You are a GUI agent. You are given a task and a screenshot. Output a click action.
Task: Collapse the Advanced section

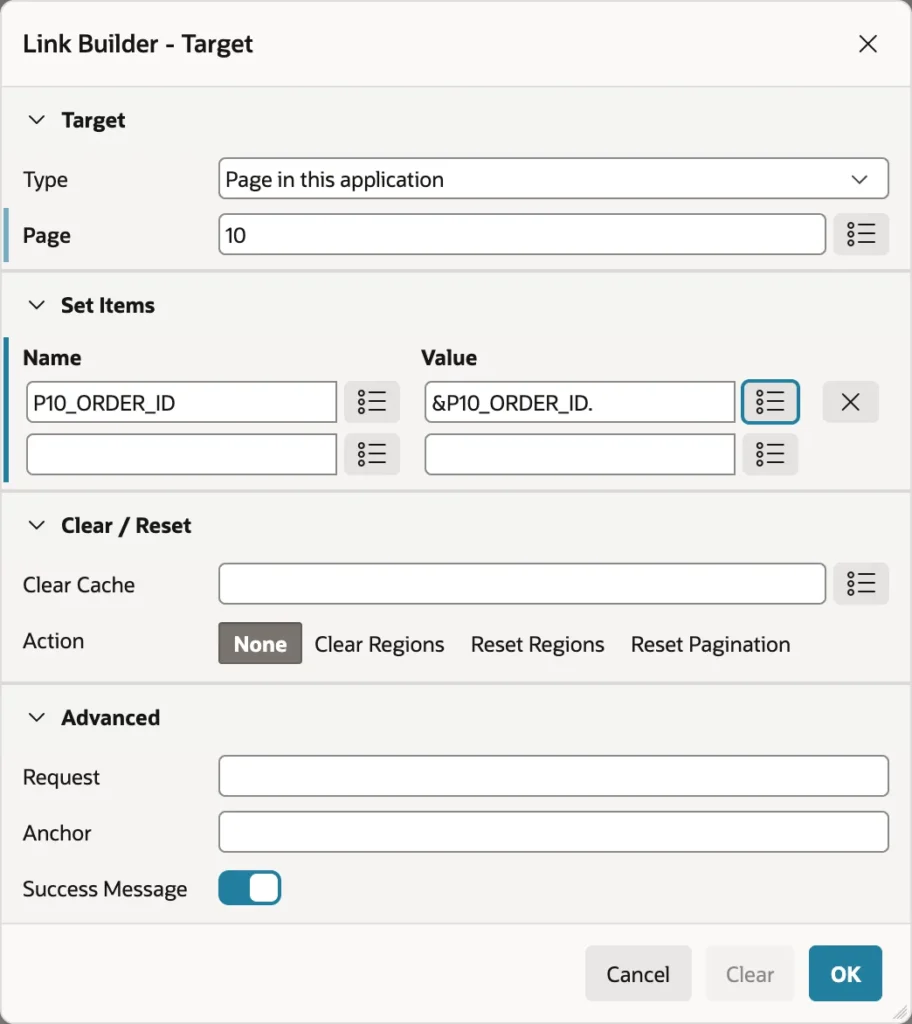[x=37, y=717]
